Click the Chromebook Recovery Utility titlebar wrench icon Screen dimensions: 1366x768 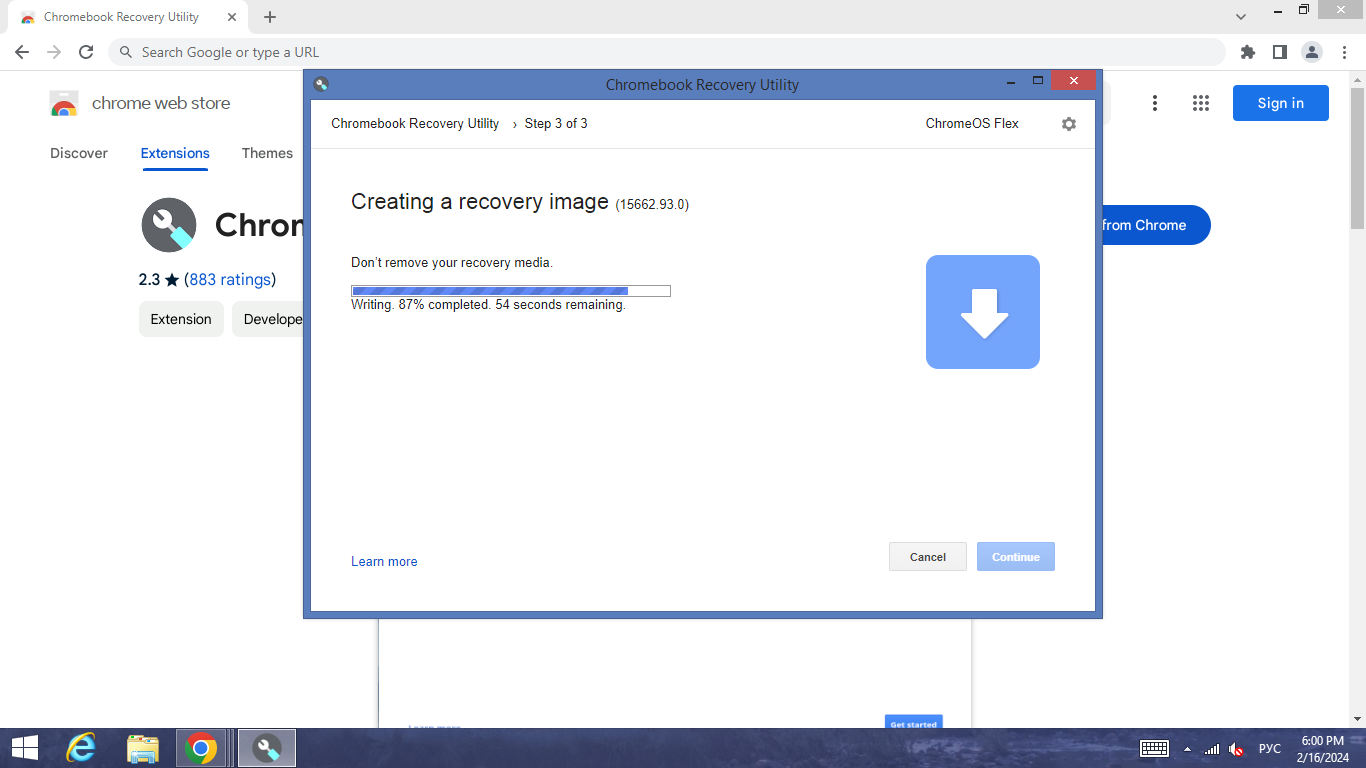click(320, 84)
